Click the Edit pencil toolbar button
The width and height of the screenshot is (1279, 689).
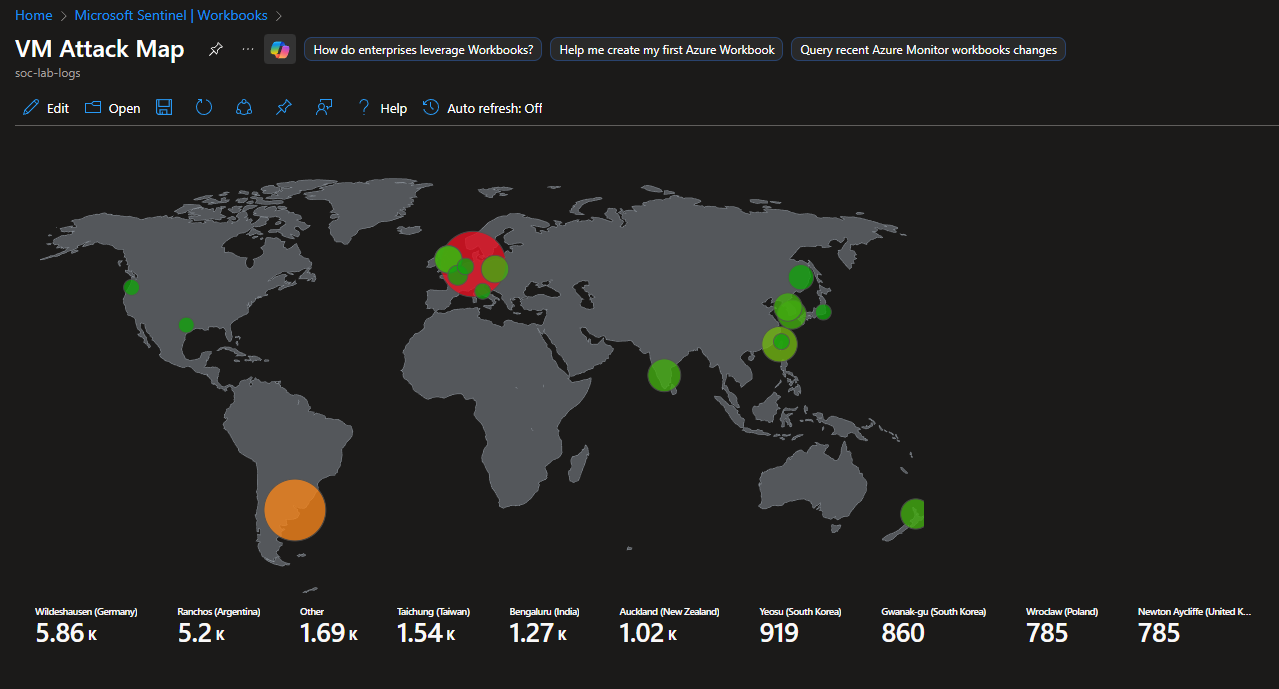coord(46,108)
